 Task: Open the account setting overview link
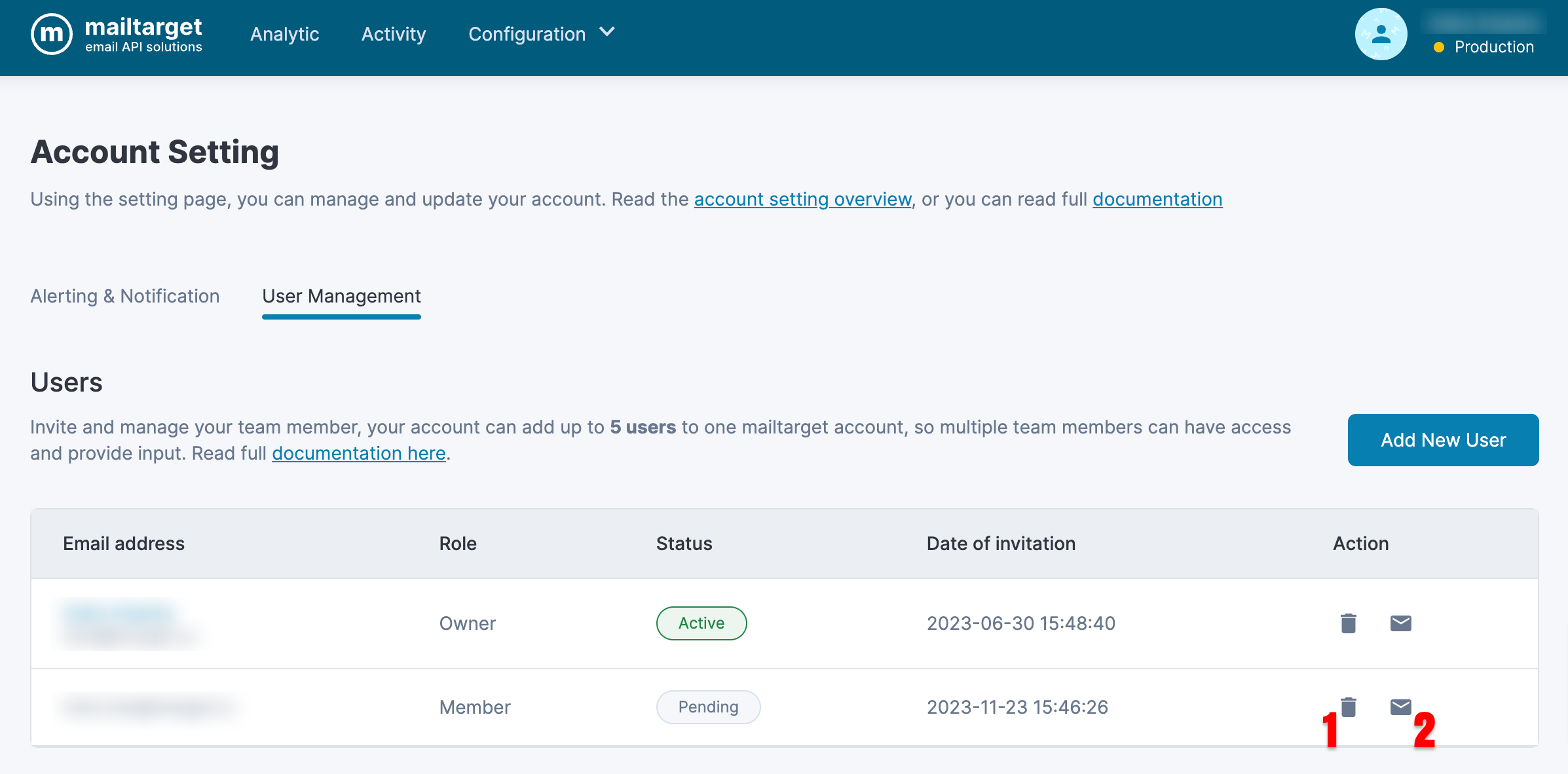click(x=802, y=199)
